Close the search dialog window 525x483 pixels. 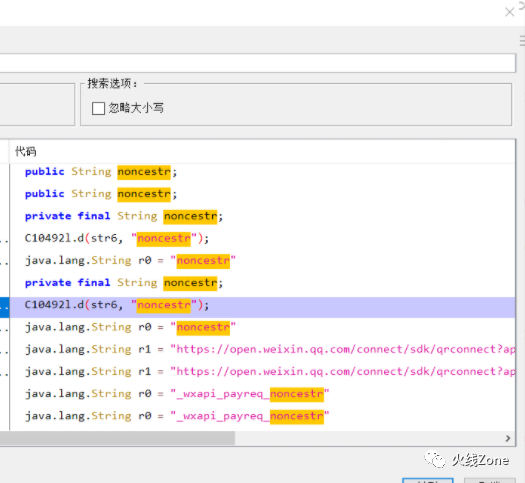(509, 12)
